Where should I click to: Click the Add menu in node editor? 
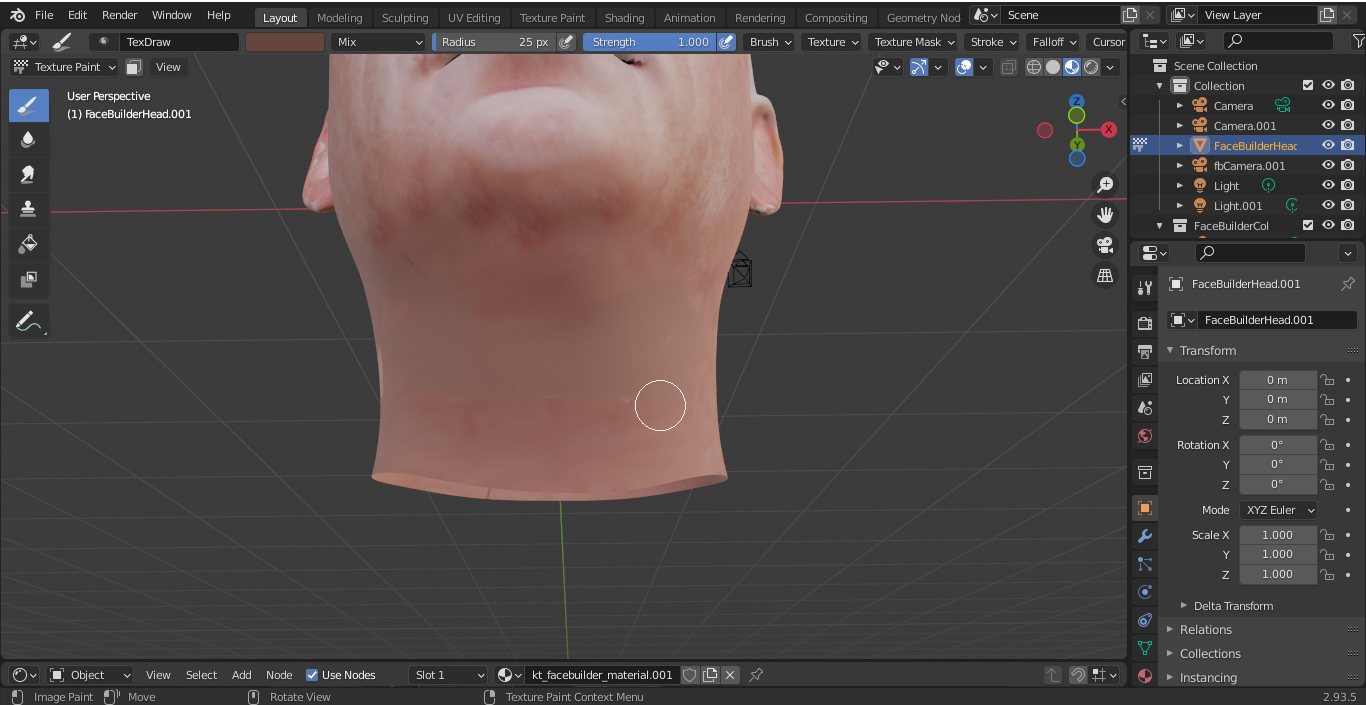(x=242, y=675)
